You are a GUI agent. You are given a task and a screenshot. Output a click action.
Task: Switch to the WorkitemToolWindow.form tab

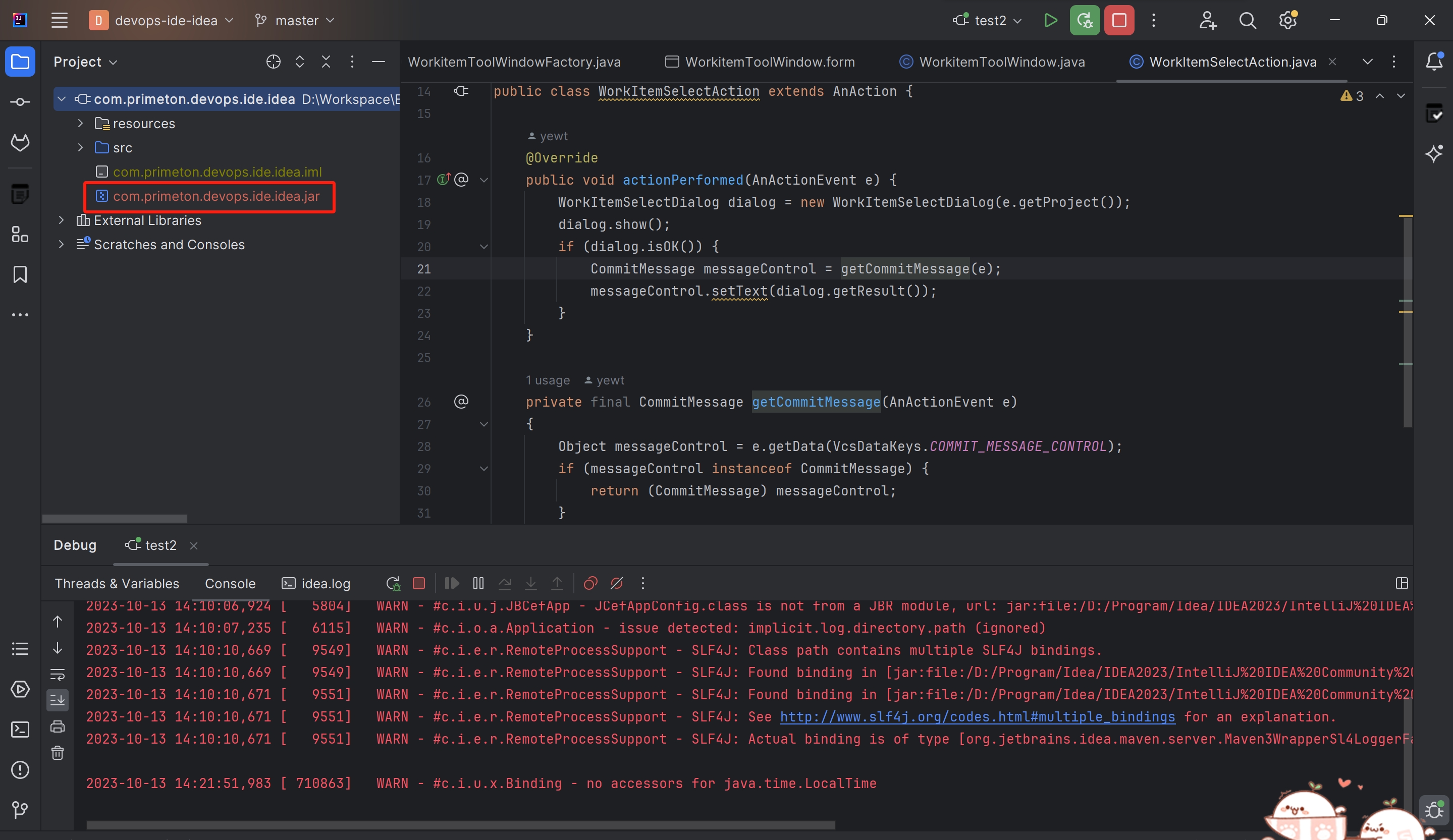click(767, 62)
